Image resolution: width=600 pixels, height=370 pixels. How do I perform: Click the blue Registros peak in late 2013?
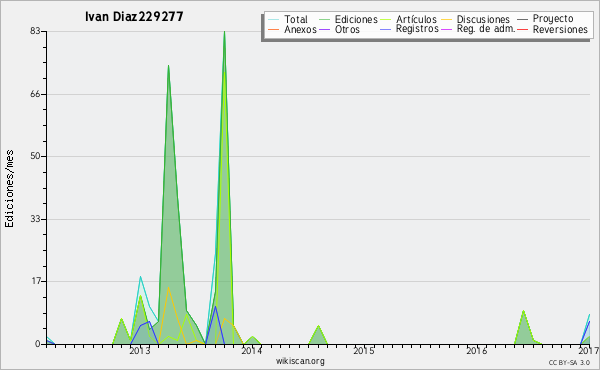click(x=215, y=307)
